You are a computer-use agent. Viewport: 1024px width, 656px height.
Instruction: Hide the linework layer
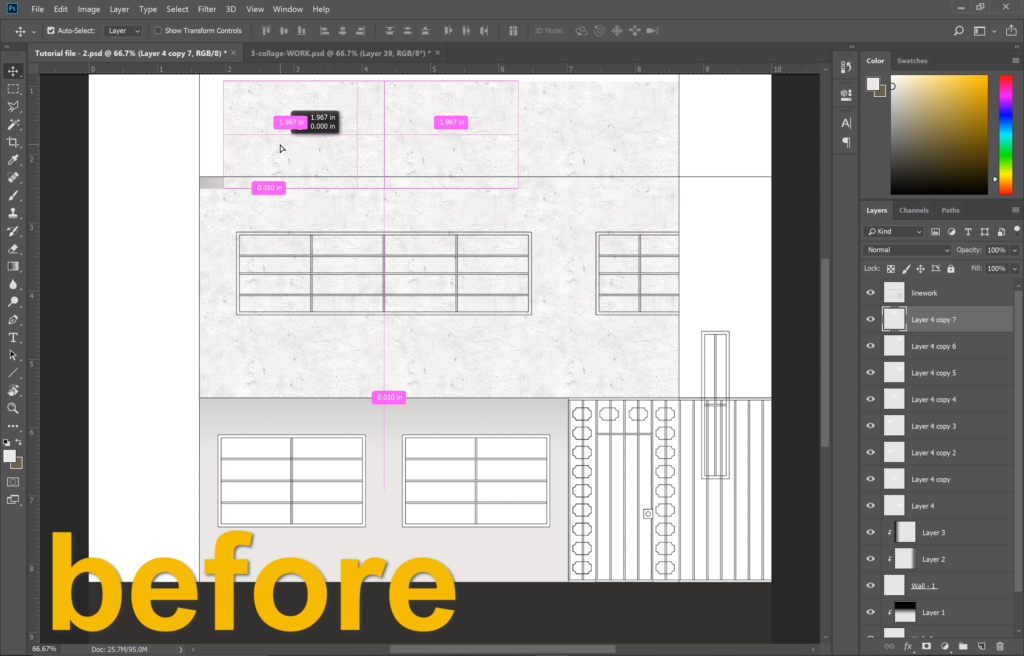click(870, 293)
